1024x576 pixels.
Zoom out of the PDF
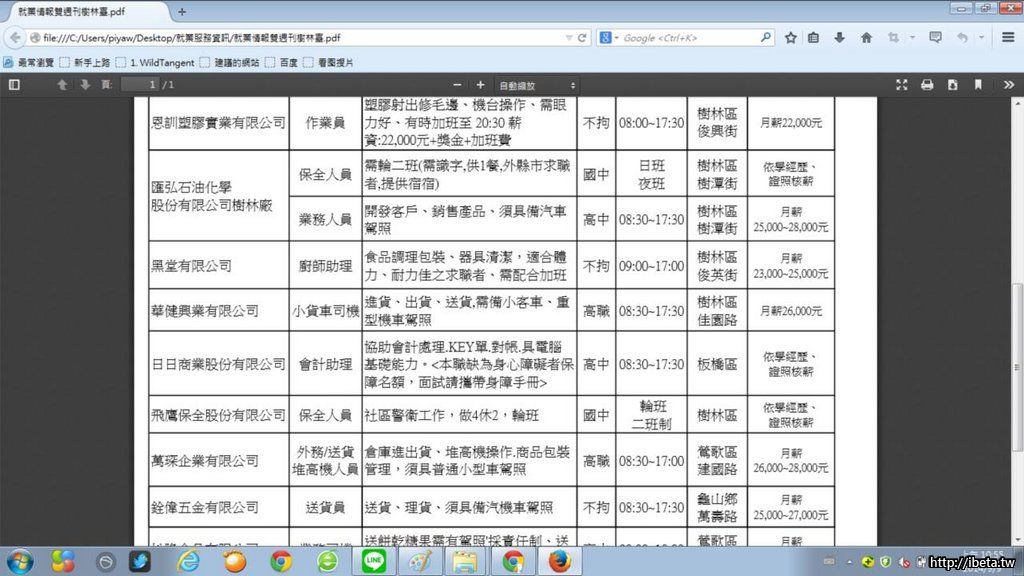coord(458,85)
